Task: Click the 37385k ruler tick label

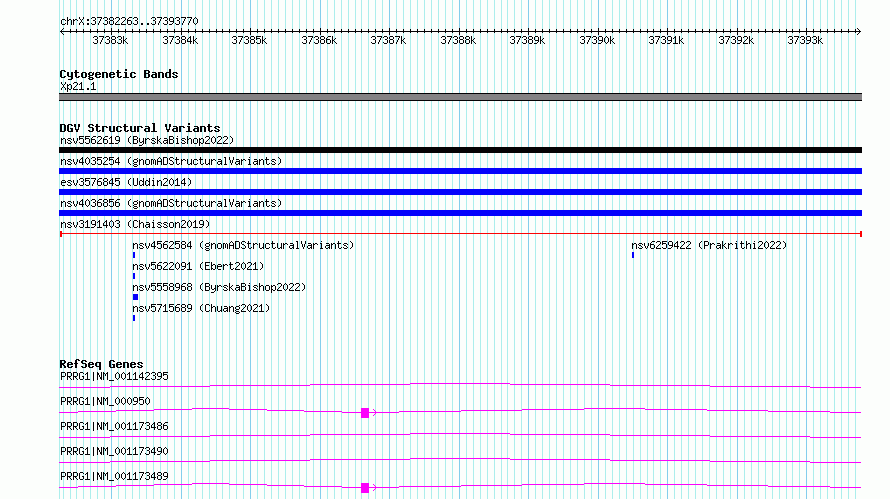Action: point(249,40)
